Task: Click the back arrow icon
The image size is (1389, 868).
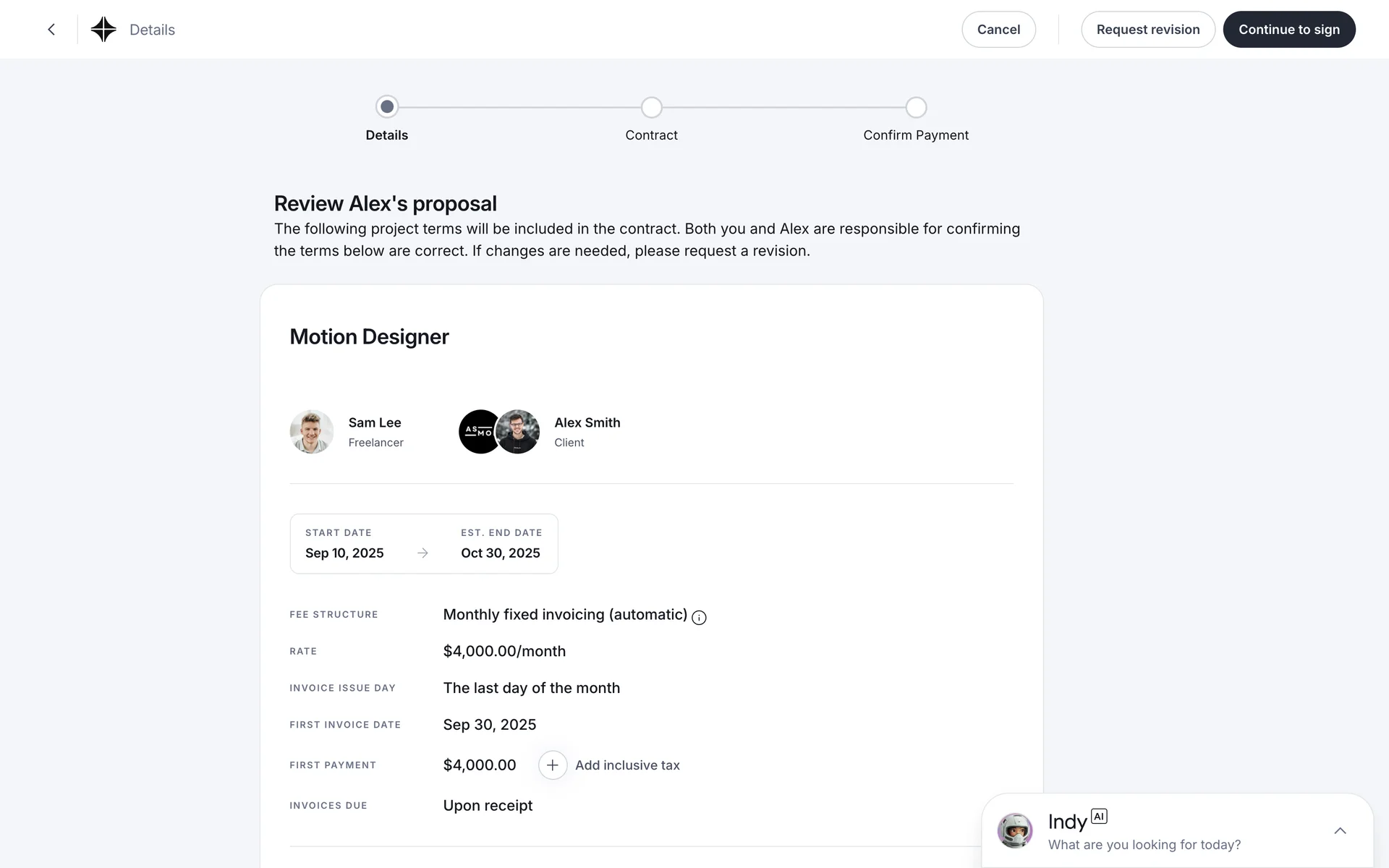Action: coord(51,30)
